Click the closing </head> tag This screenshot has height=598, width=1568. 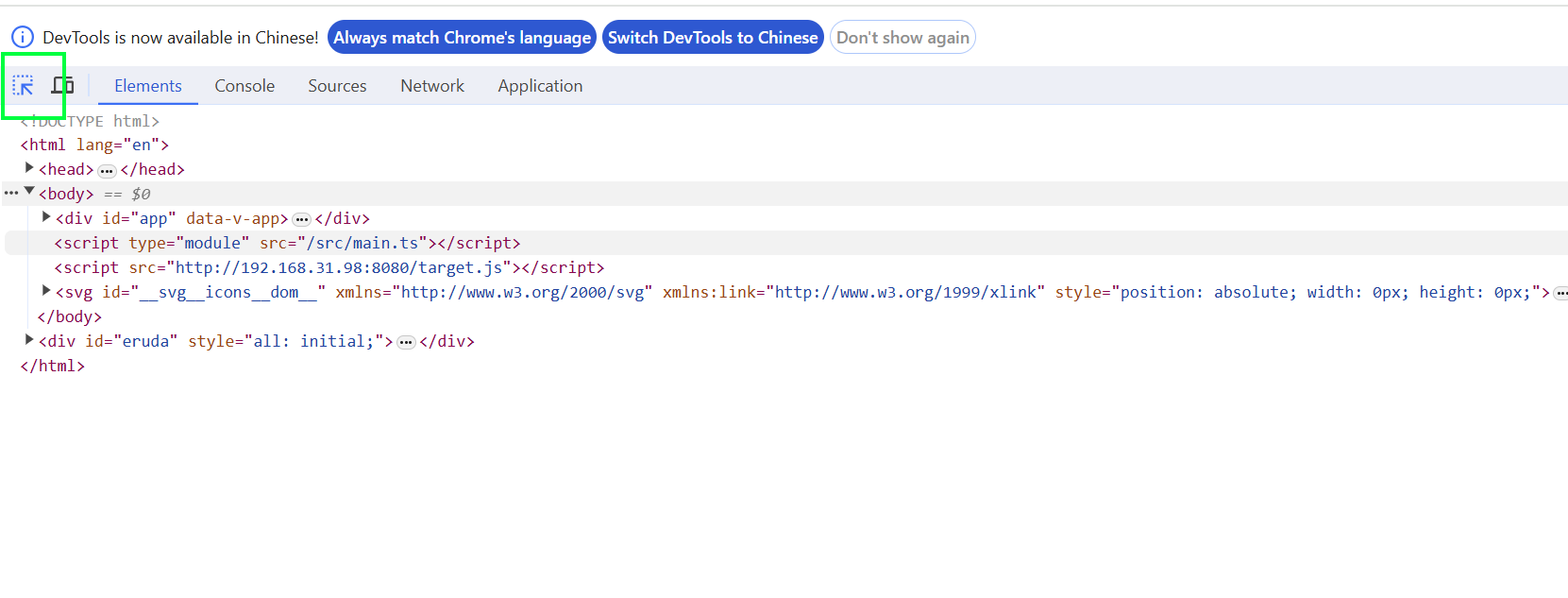152,169
